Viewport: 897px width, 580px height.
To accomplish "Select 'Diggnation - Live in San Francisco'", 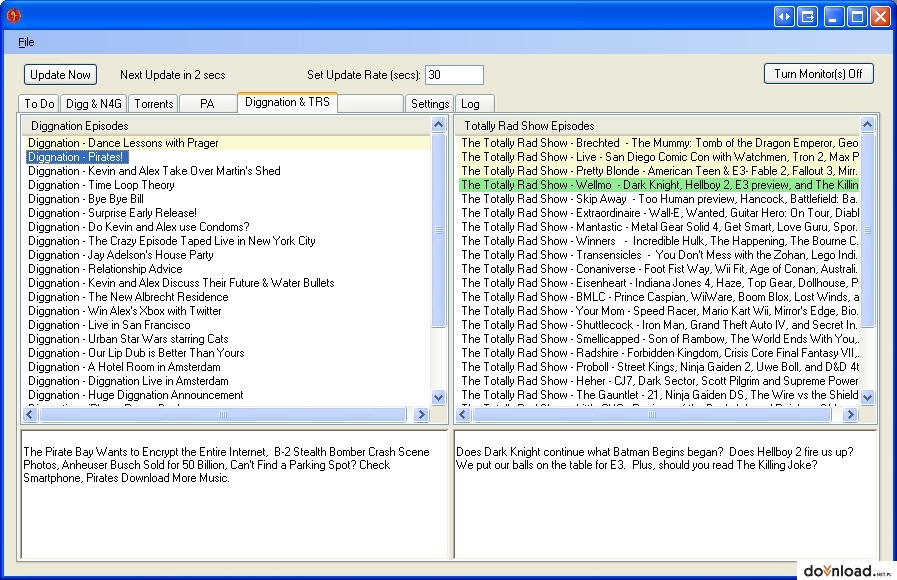I will [109, 325].
